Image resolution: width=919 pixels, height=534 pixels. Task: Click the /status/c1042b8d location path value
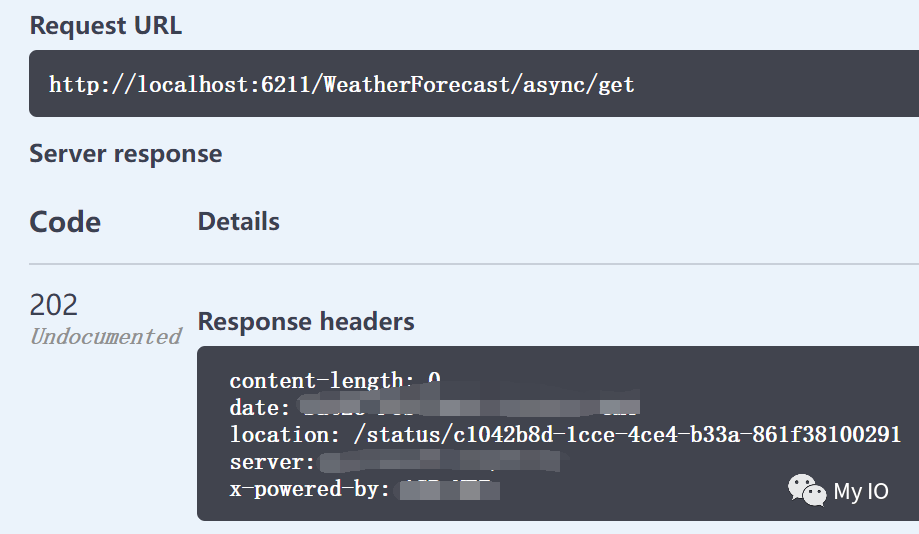point(627,434)
